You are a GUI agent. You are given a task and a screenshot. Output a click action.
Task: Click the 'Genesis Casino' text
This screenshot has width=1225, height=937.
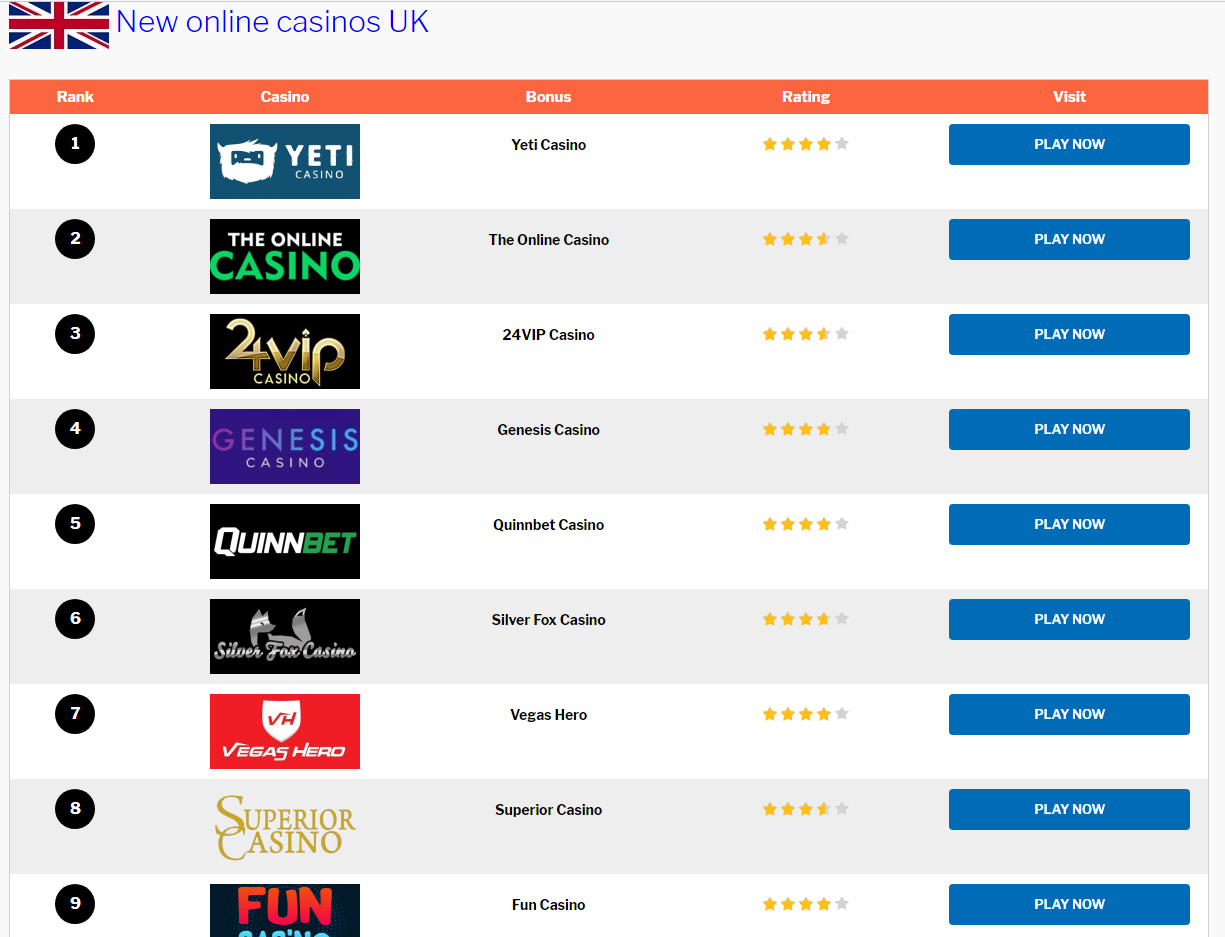(549, 430)
